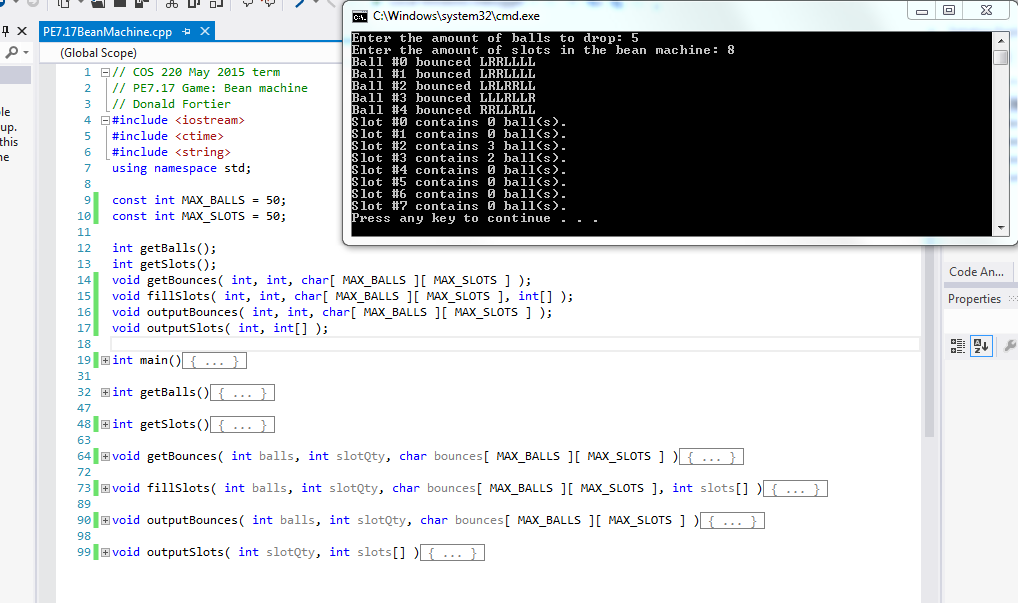
Task: Click the 'void outputSlots( int, int[] );' prototype
Action: pyautogui.click(x=220, y=328)
